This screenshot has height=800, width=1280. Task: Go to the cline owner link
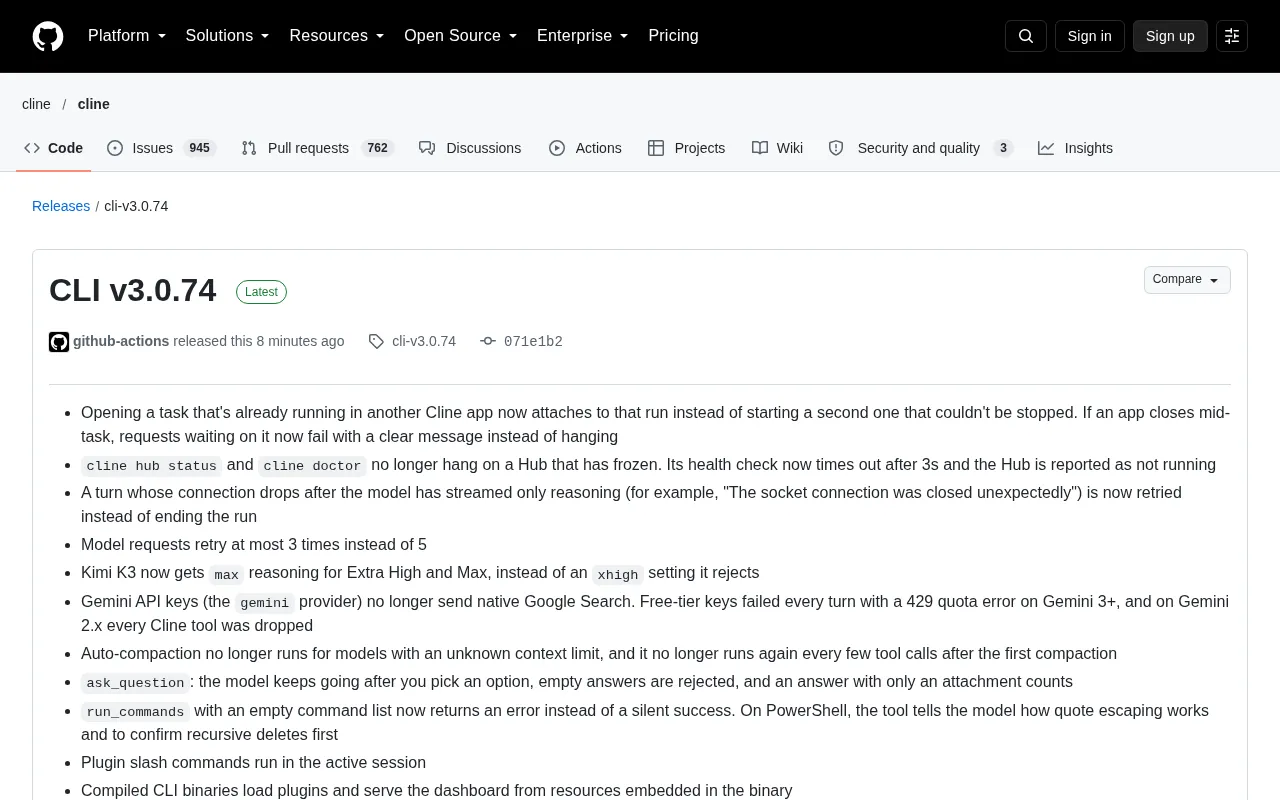coord(36,104)
